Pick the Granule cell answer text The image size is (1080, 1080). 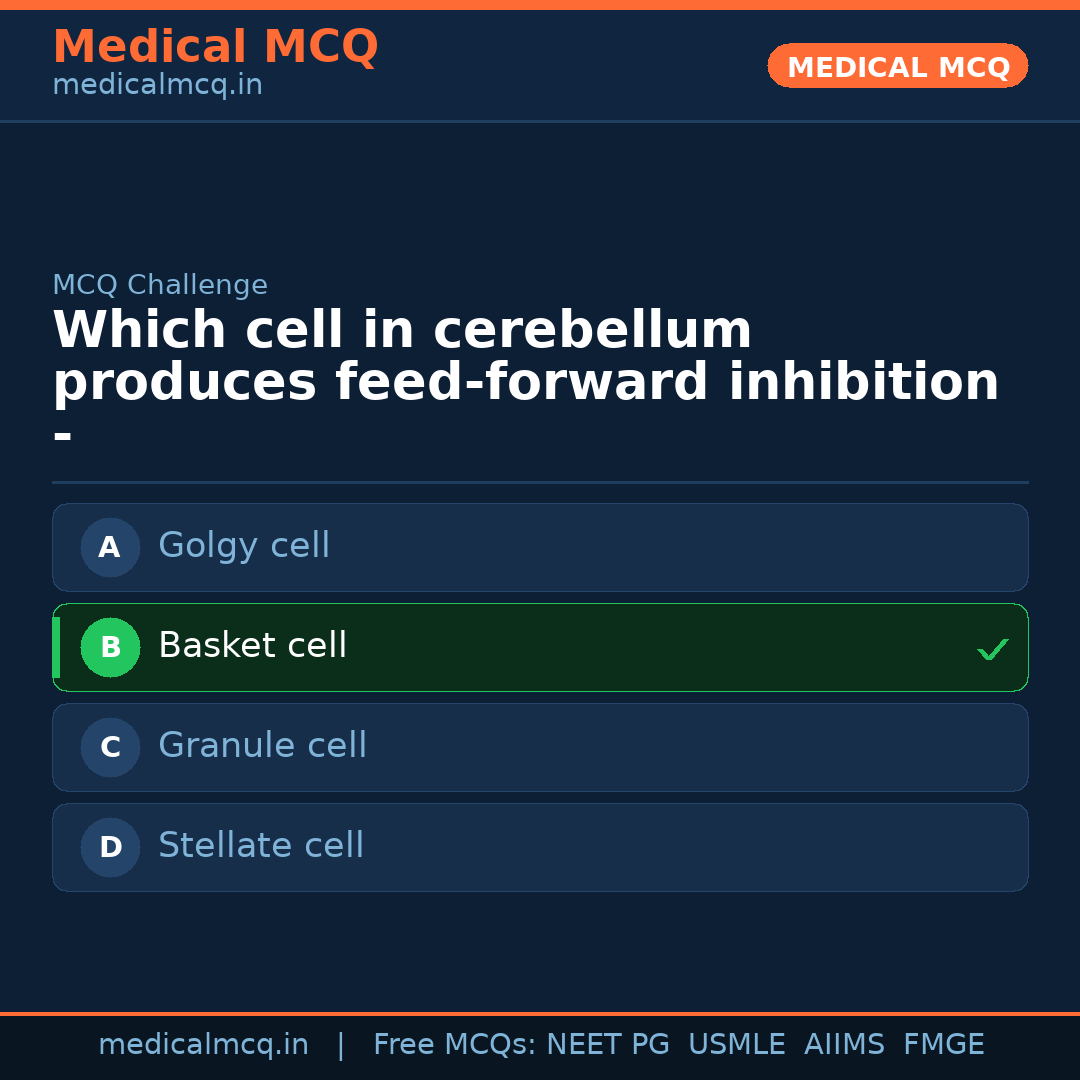[x=262, y=746]
